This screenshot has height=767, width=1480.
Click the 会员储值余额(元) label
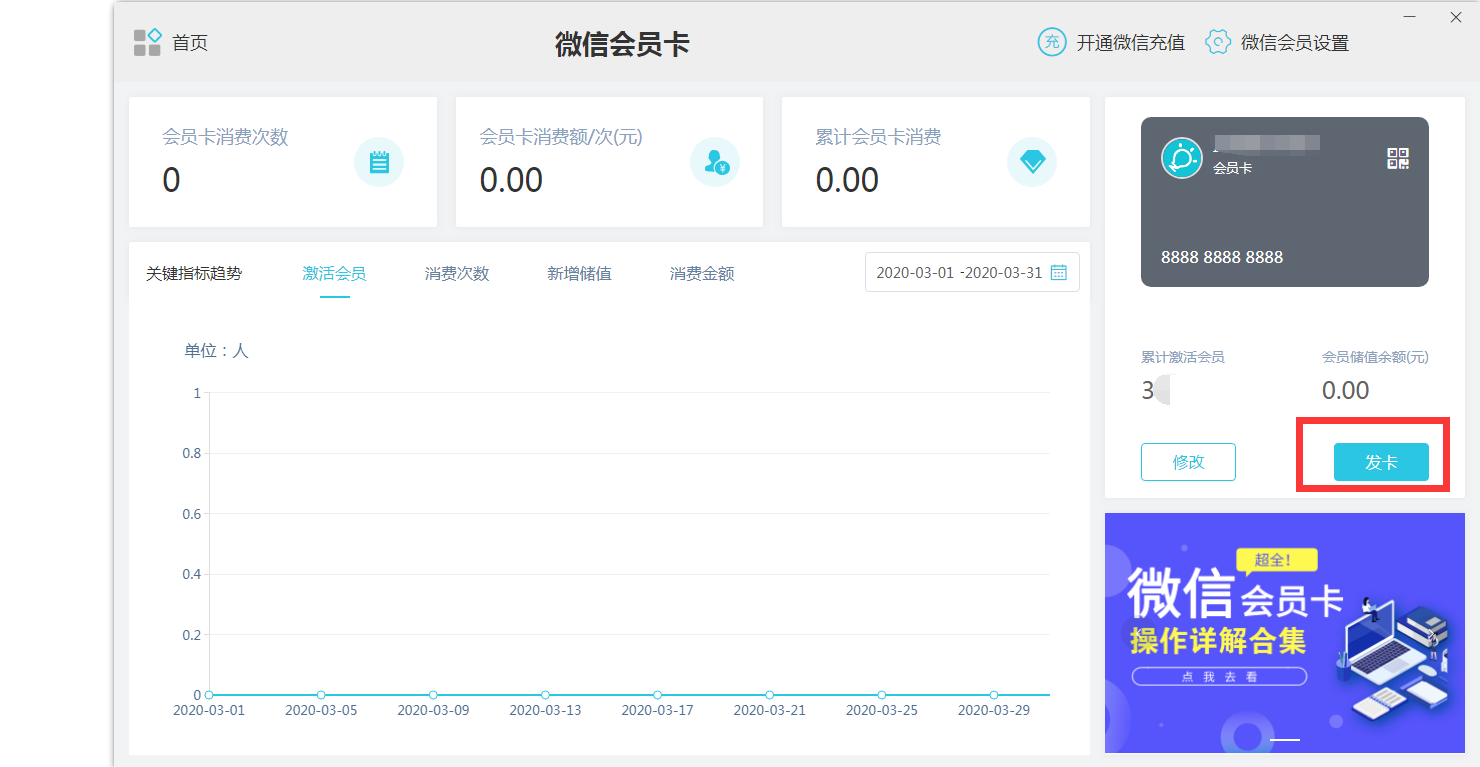point(1375,357)
